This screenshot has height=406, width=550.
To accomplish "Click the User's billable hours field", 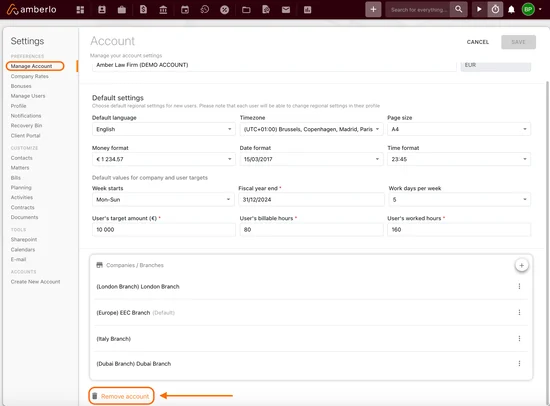I will click(x=311, y=229).
